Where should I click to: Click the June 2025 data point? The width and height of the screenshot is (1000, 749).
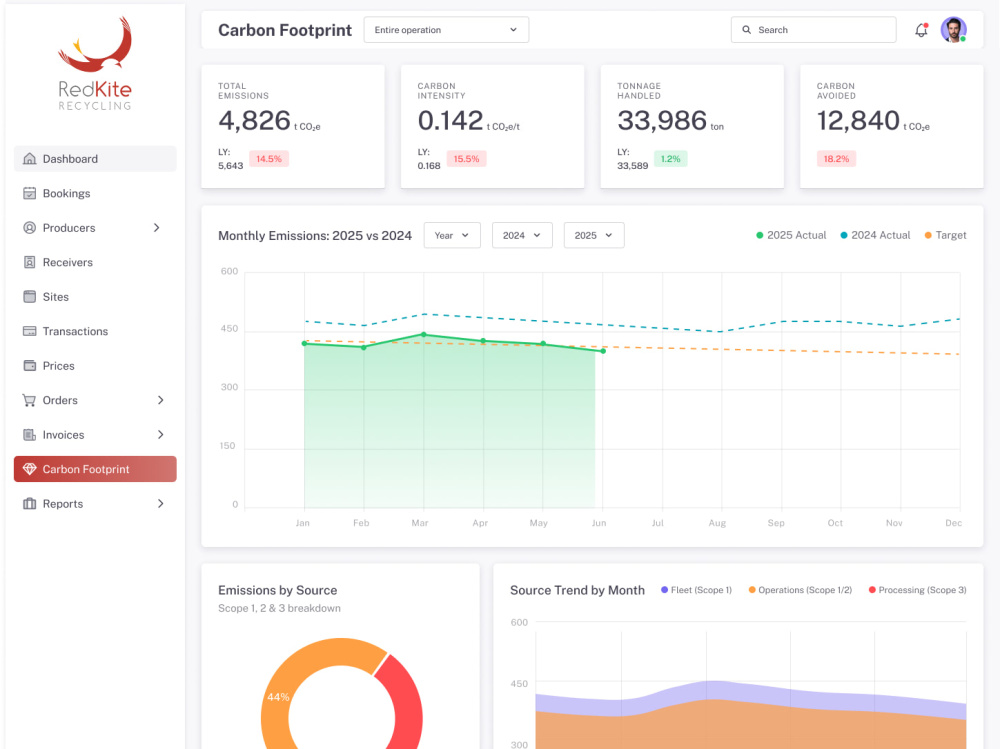coord(603,351)
